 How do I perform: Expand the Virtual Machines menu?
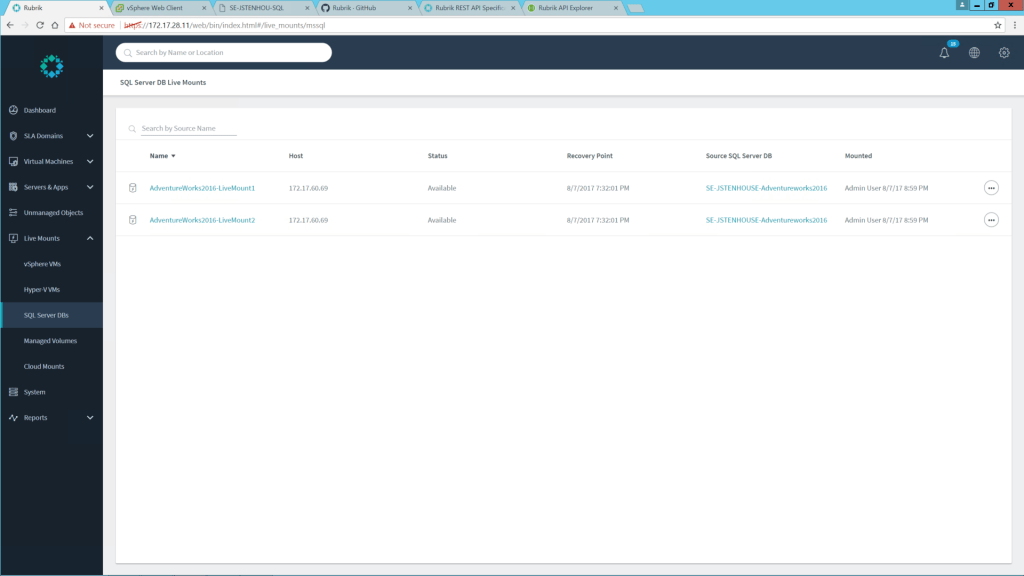coord(90,161)
